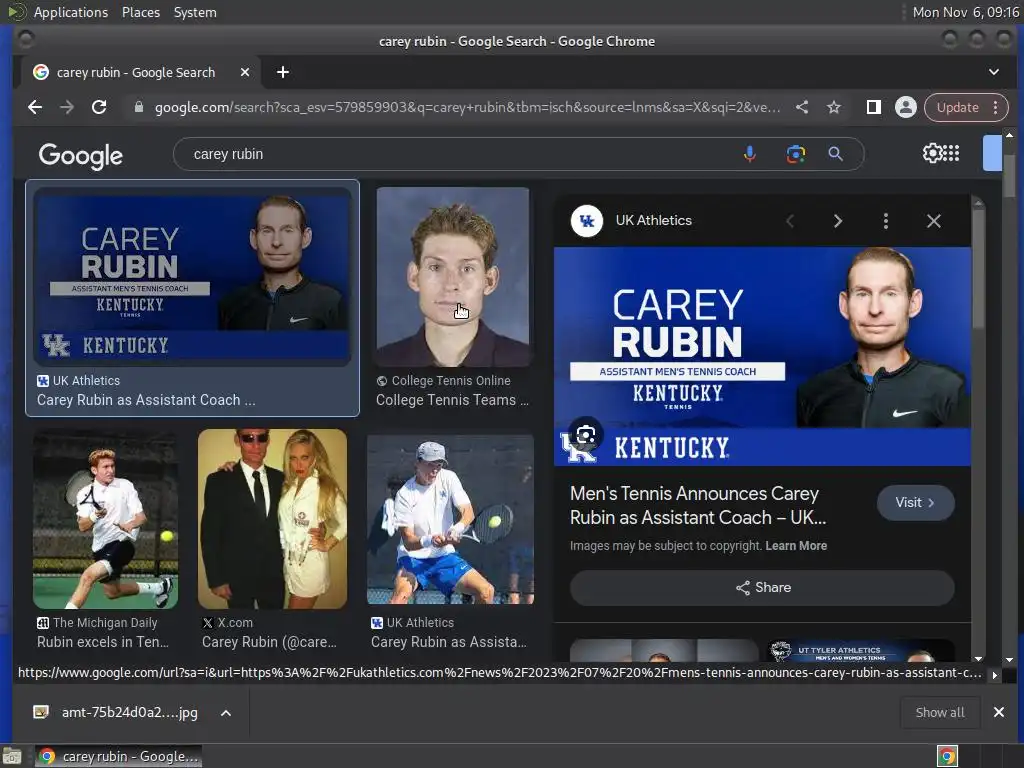Switch to Chrome in the taskbar

click(x=119, y=756)
